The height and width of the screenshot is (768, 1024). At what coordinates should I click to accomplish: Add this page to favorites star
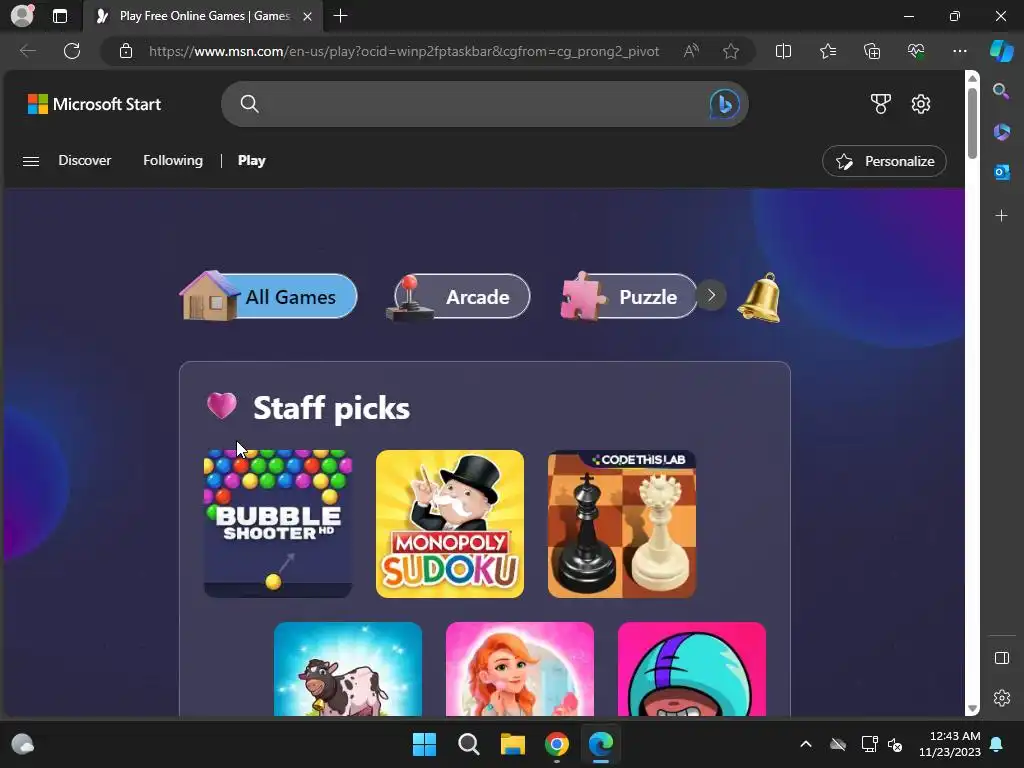(731, 51)
